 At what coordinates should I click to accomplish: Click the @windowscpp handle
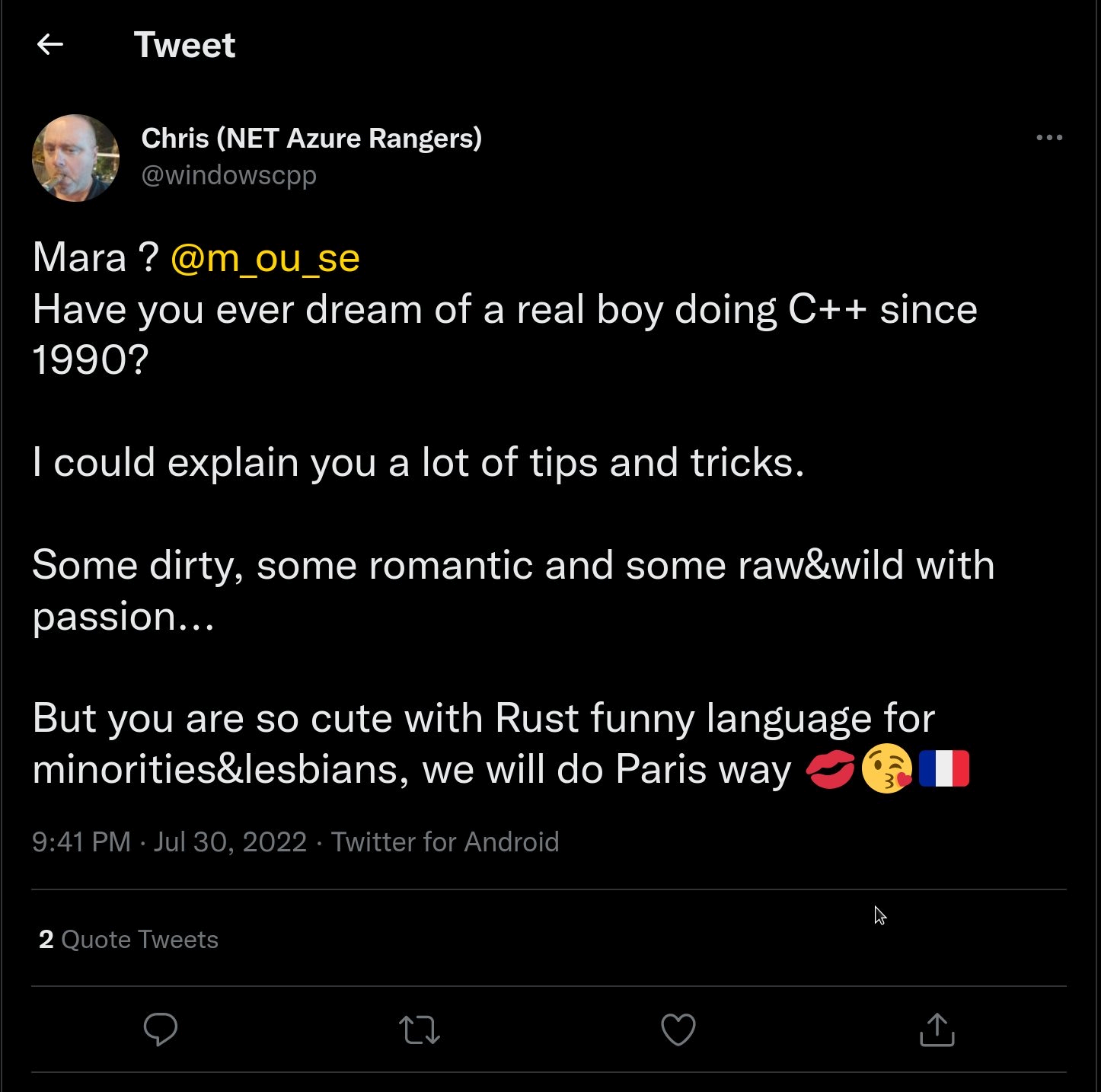pos(229,175)
